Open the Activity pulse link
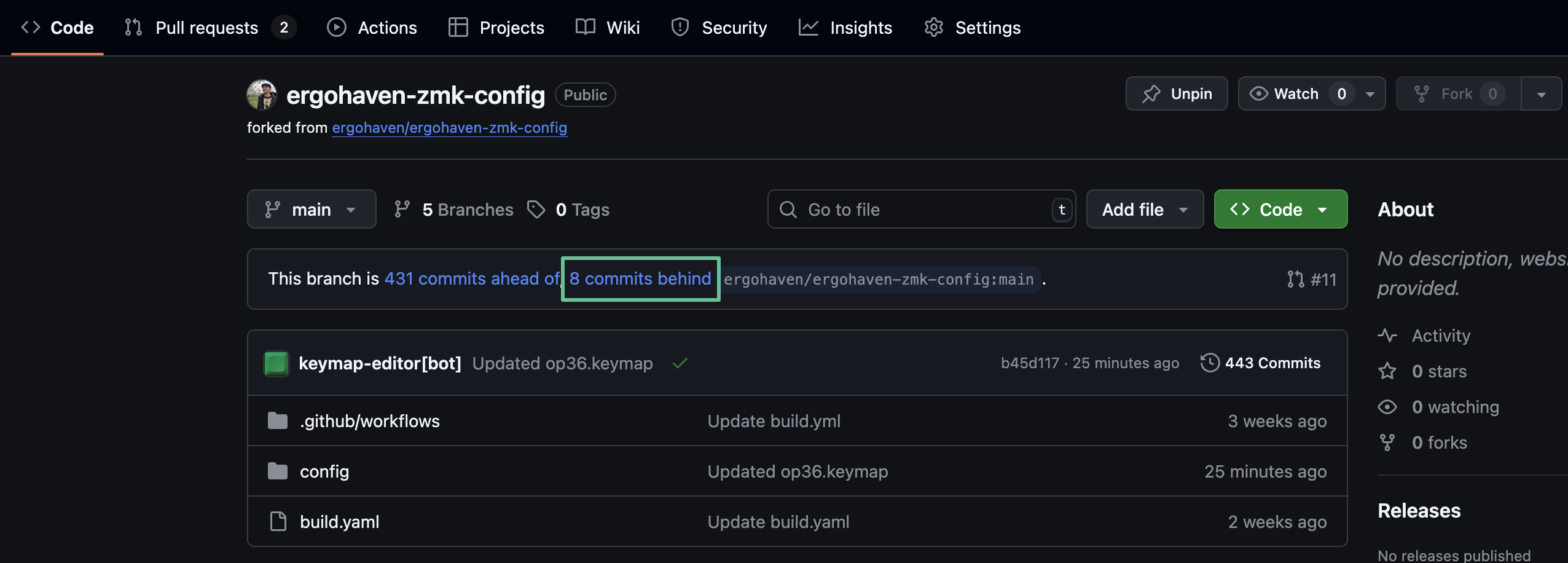Screen dimensions: 1568x563 (1440, 336)
